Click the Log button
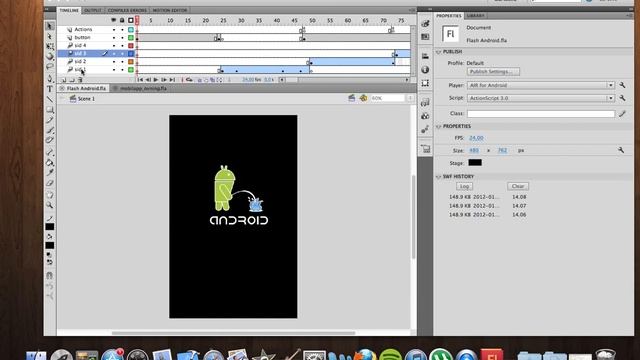Image resolution: width=640 pixels, height=360 pixels. 464,186
